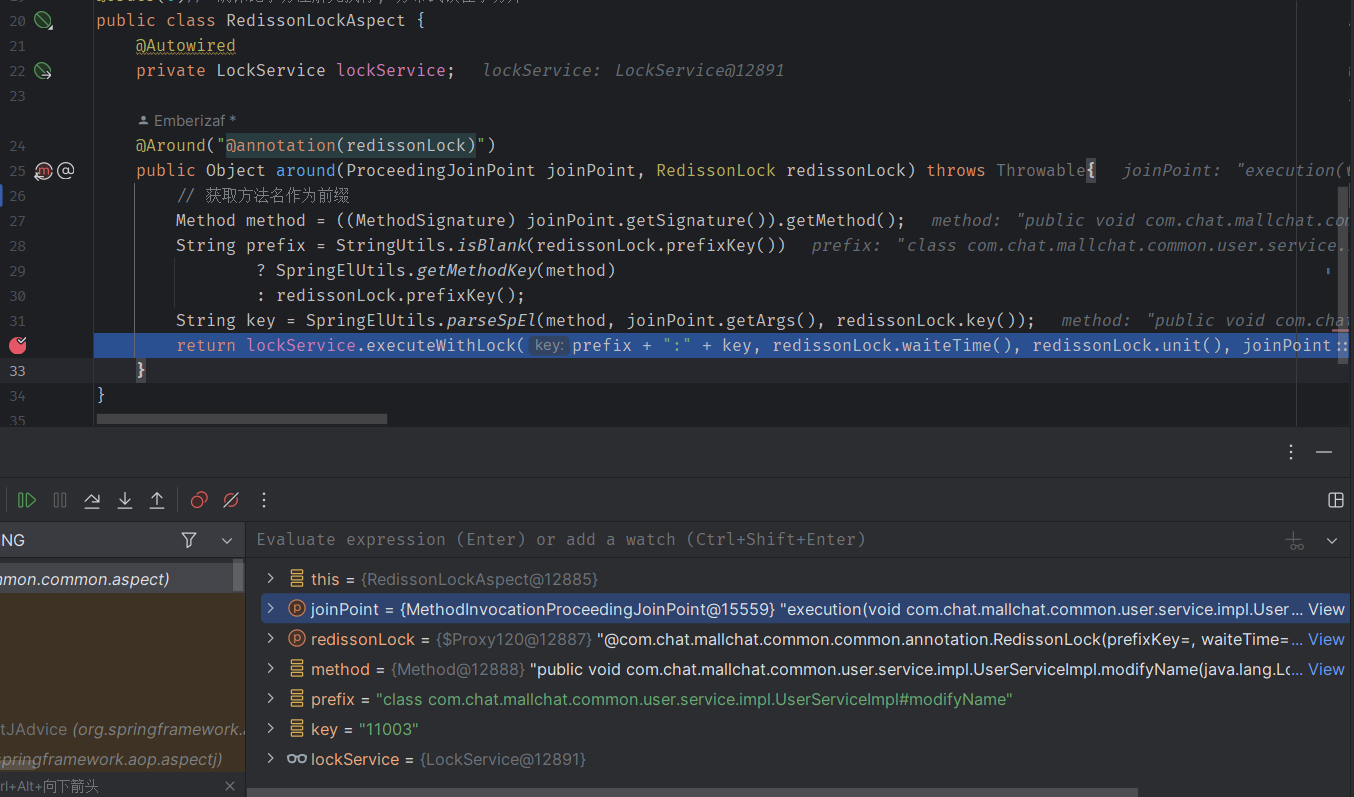Expand the redissonLock variable node
1354x797 pixels.
(270, 639)
